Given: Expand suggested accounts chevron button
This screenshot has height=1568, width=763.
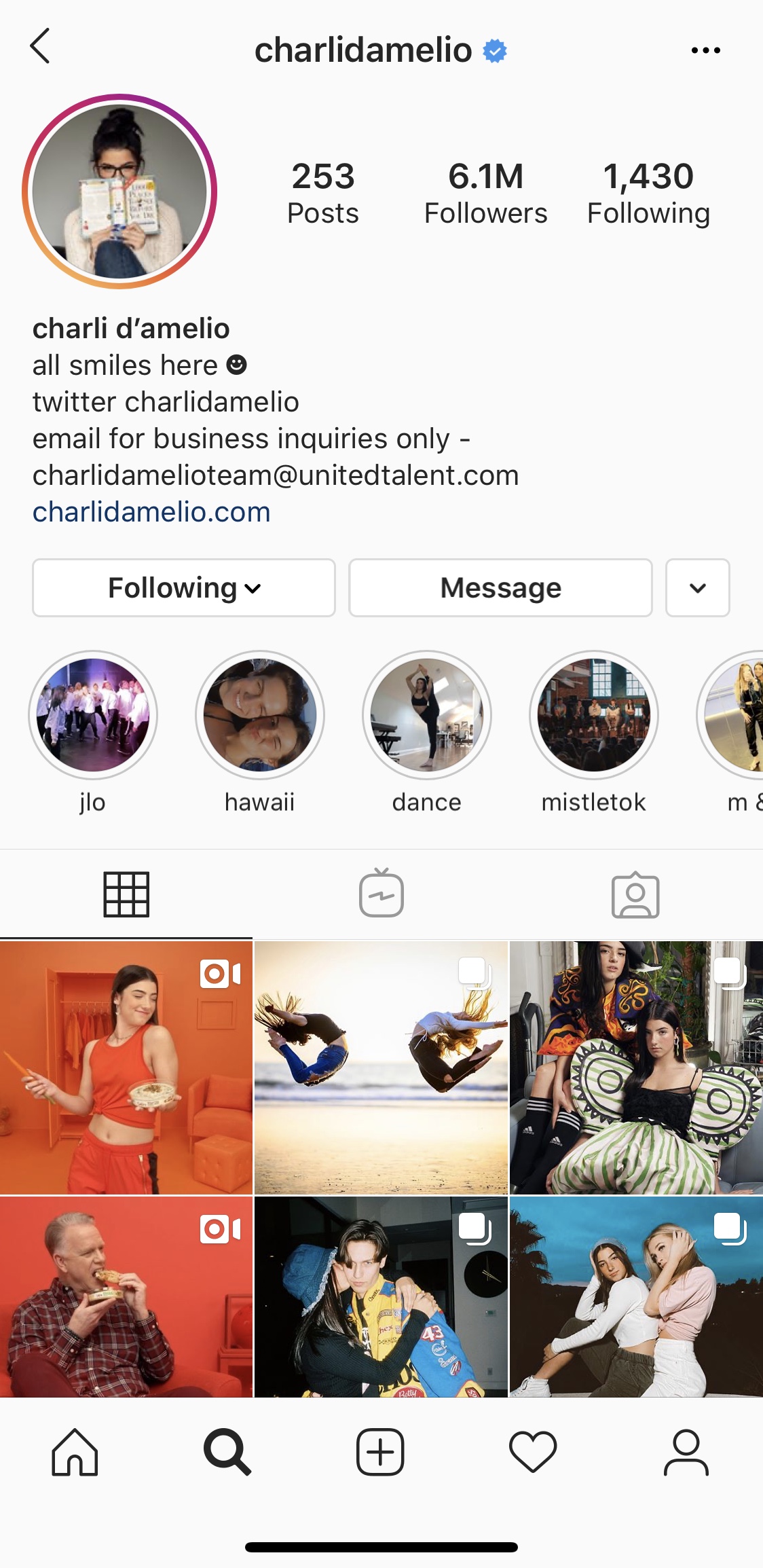Looking at the screenshot, I should pos(698,588).
